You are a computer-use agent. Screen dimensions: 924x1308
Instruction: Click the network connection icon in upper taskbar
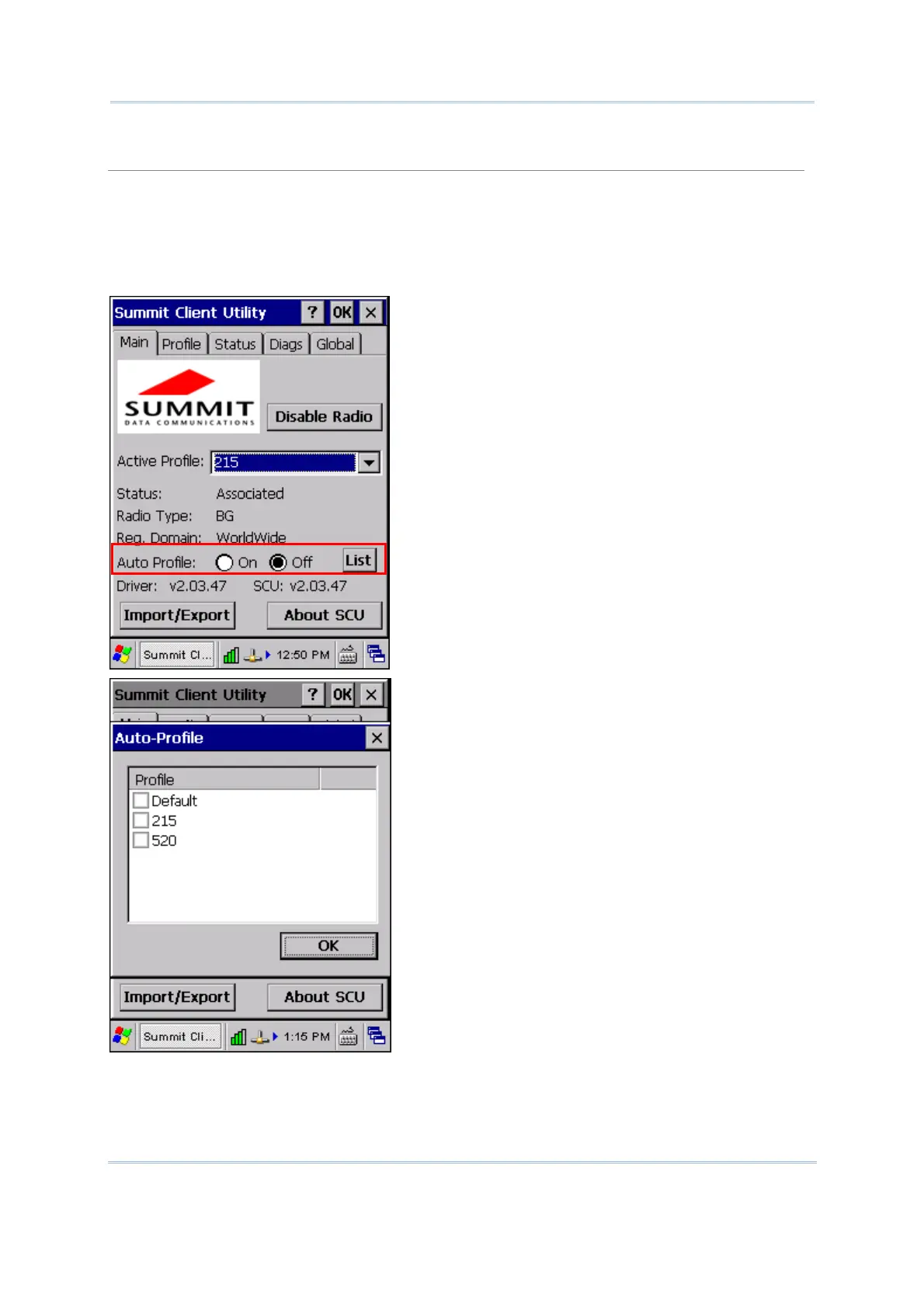click(x=253, y=655)
